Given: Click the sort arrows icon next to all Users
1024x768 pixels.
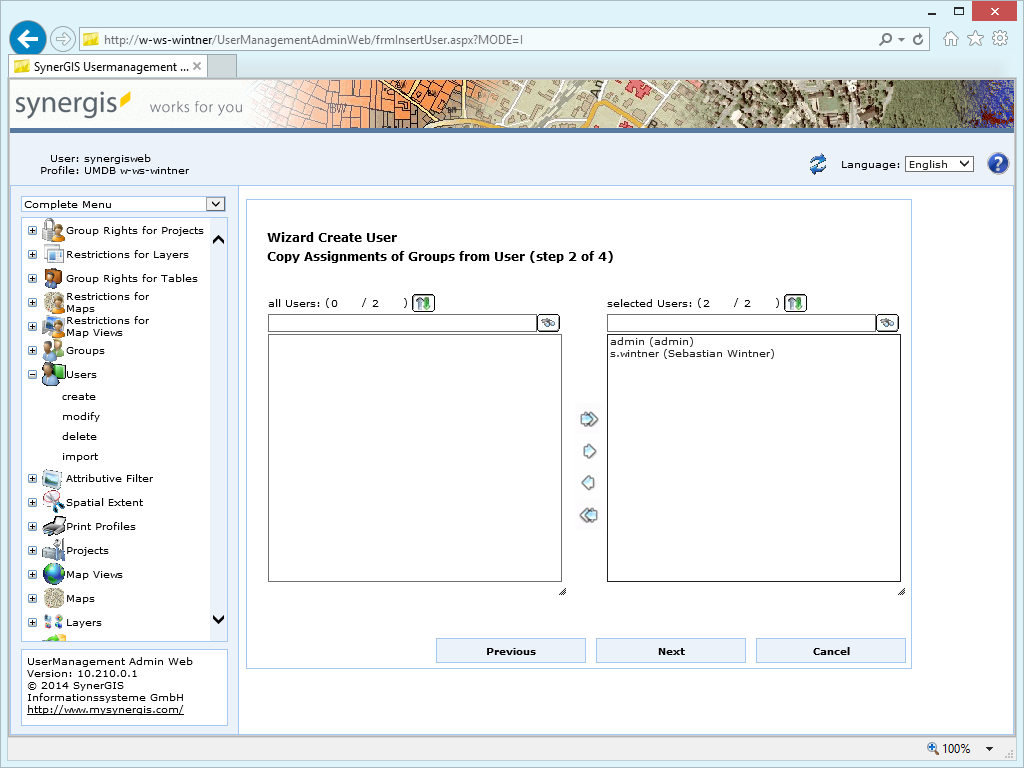Looking at the screenshot, I should (x=423, y=302).
